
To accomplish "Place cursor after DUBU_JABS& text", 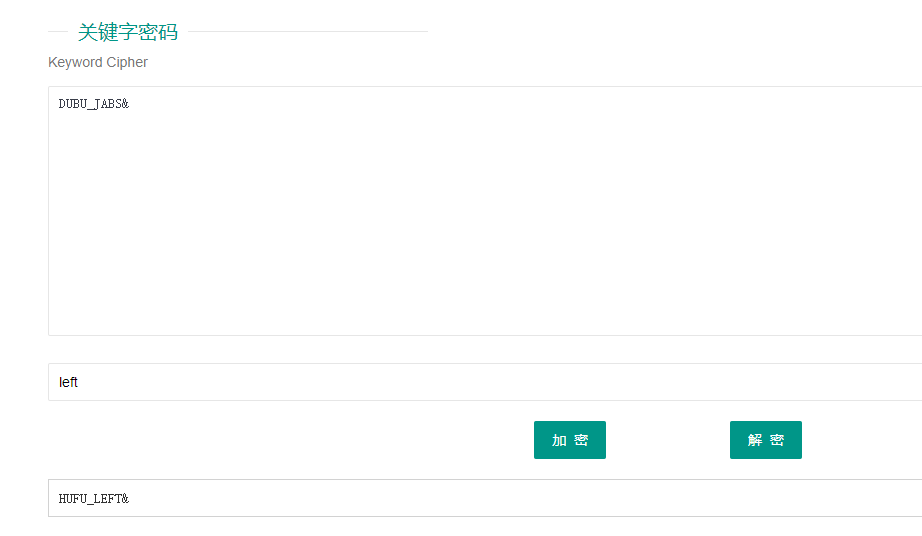I will [x=130, y=104].
